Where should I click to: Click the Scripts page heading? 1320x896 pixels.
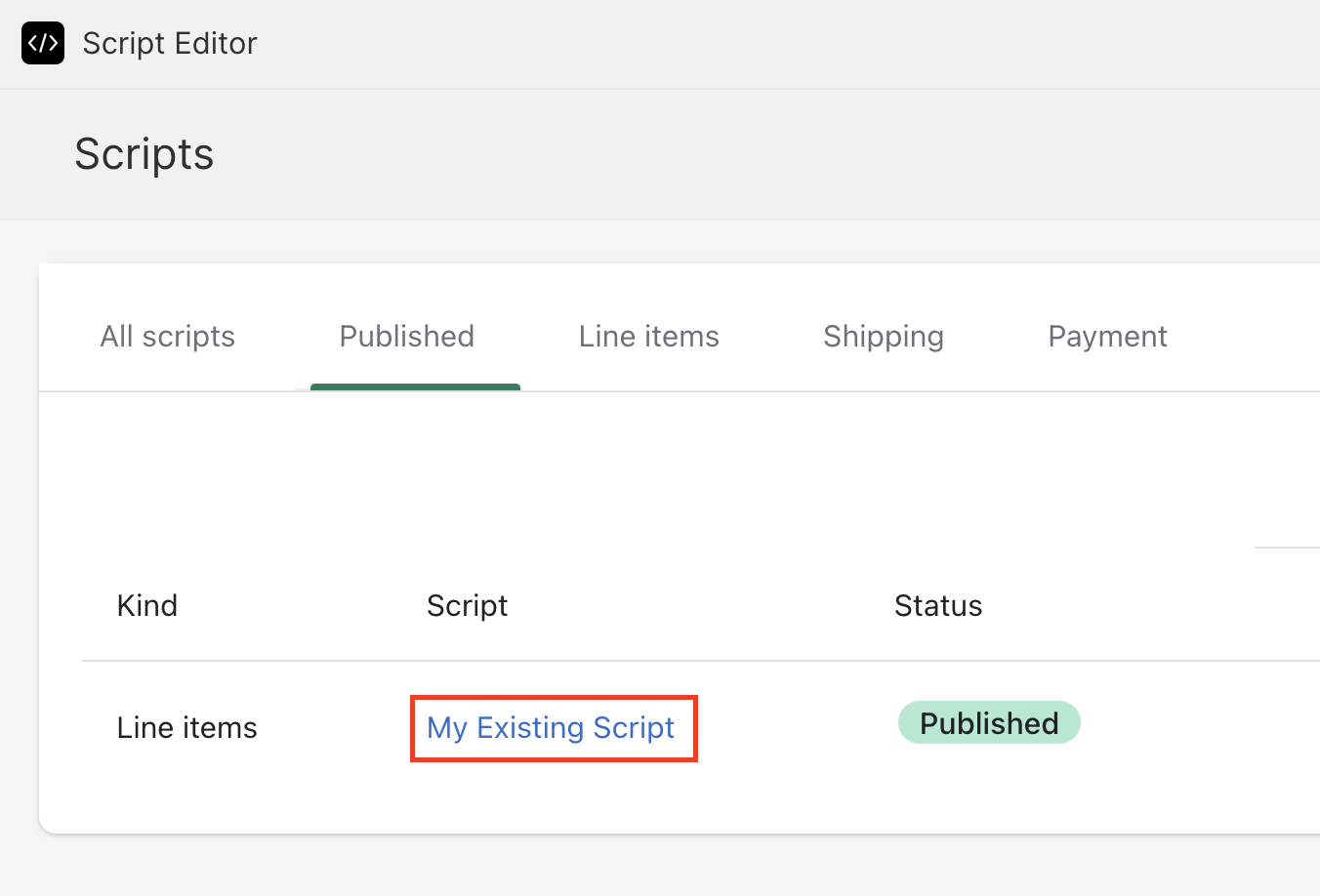pyautogui.click(x=144, y=154)
